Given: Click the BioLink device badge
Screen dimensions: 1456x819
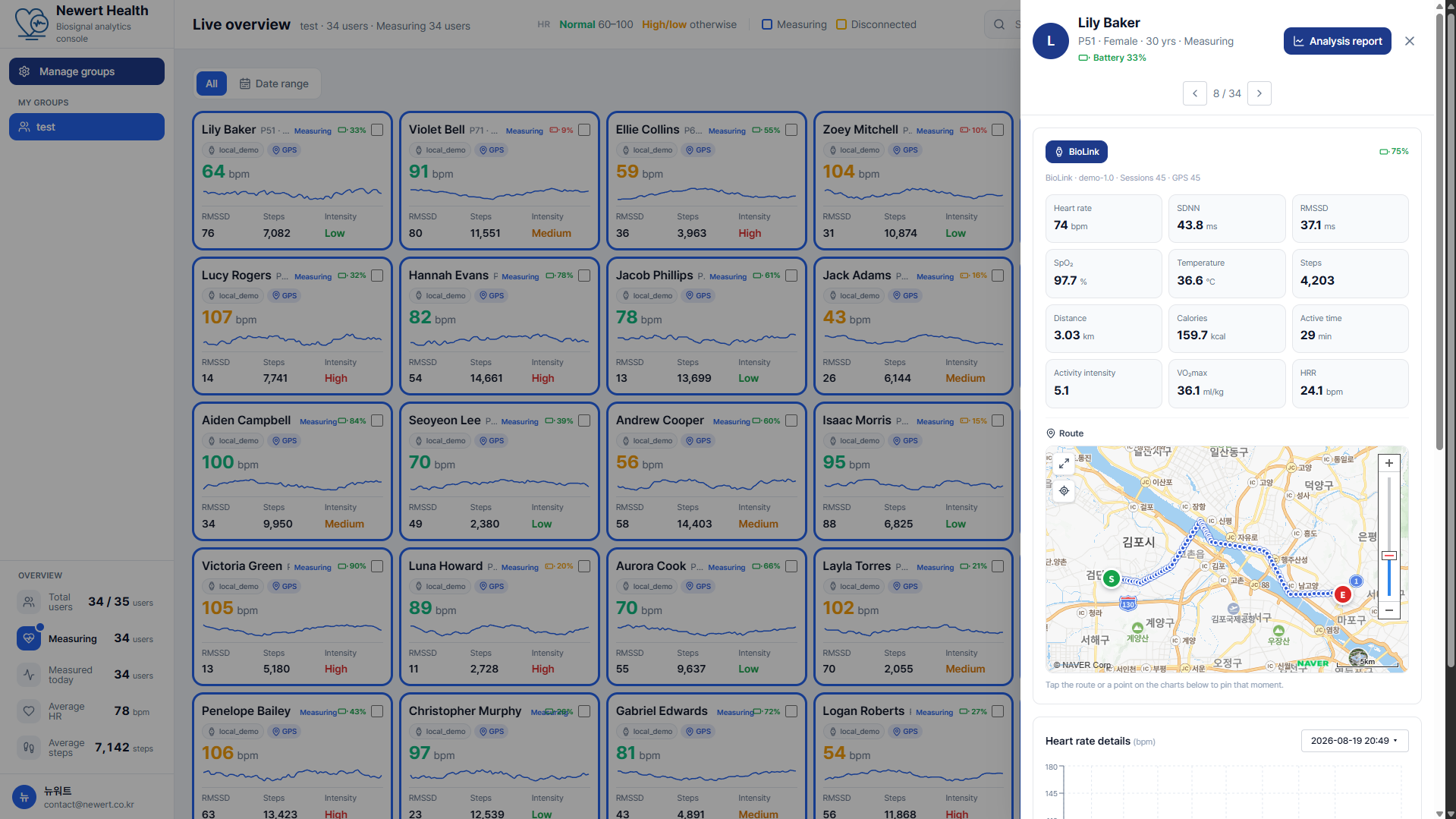Looking at the screenshot, I should click(1077, 152).
